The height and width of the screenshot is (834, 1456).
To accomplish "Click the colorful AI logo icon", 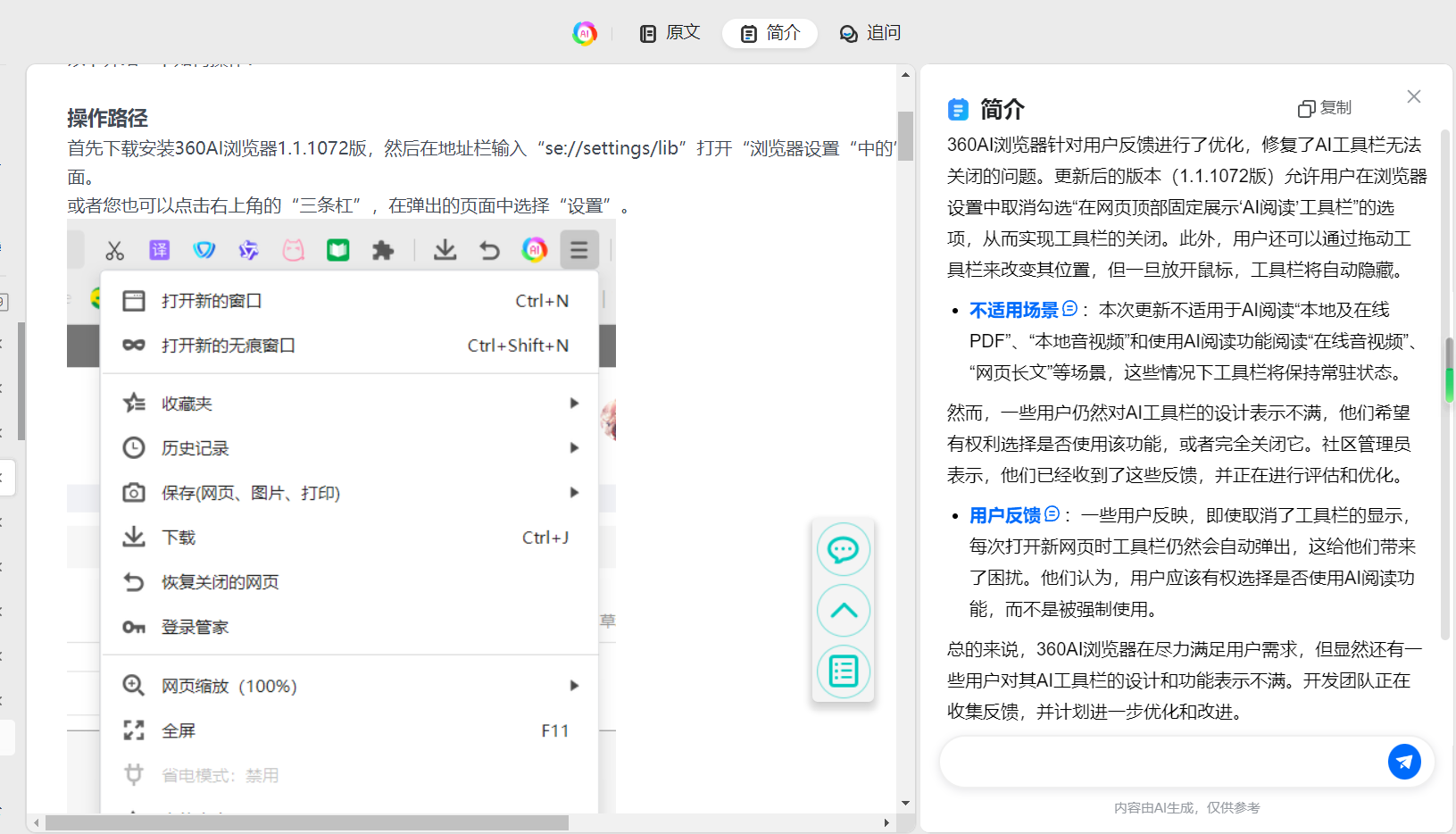I will 585,33.
